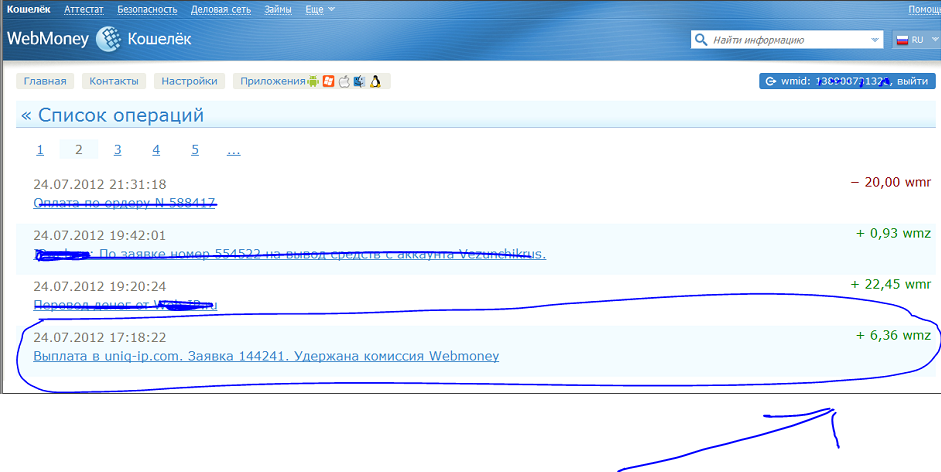Open the Займы menu link
Viewport: 941px width, 472px height.
278,10
